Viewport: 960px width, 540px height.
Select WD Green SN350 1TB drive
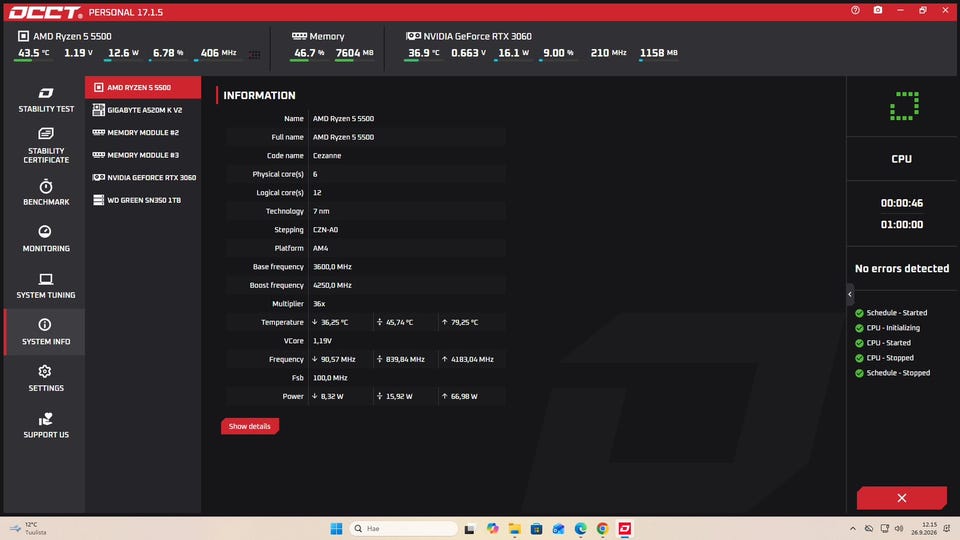143,200
